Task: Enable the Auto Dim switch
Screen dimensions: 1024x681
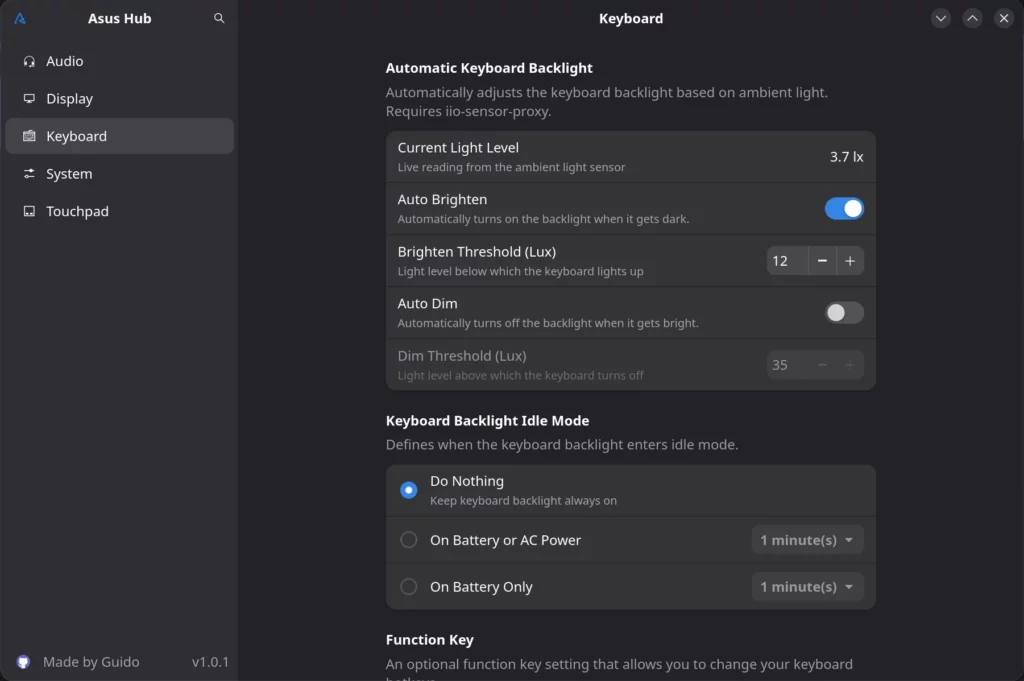Action: [x=843, y=313]
